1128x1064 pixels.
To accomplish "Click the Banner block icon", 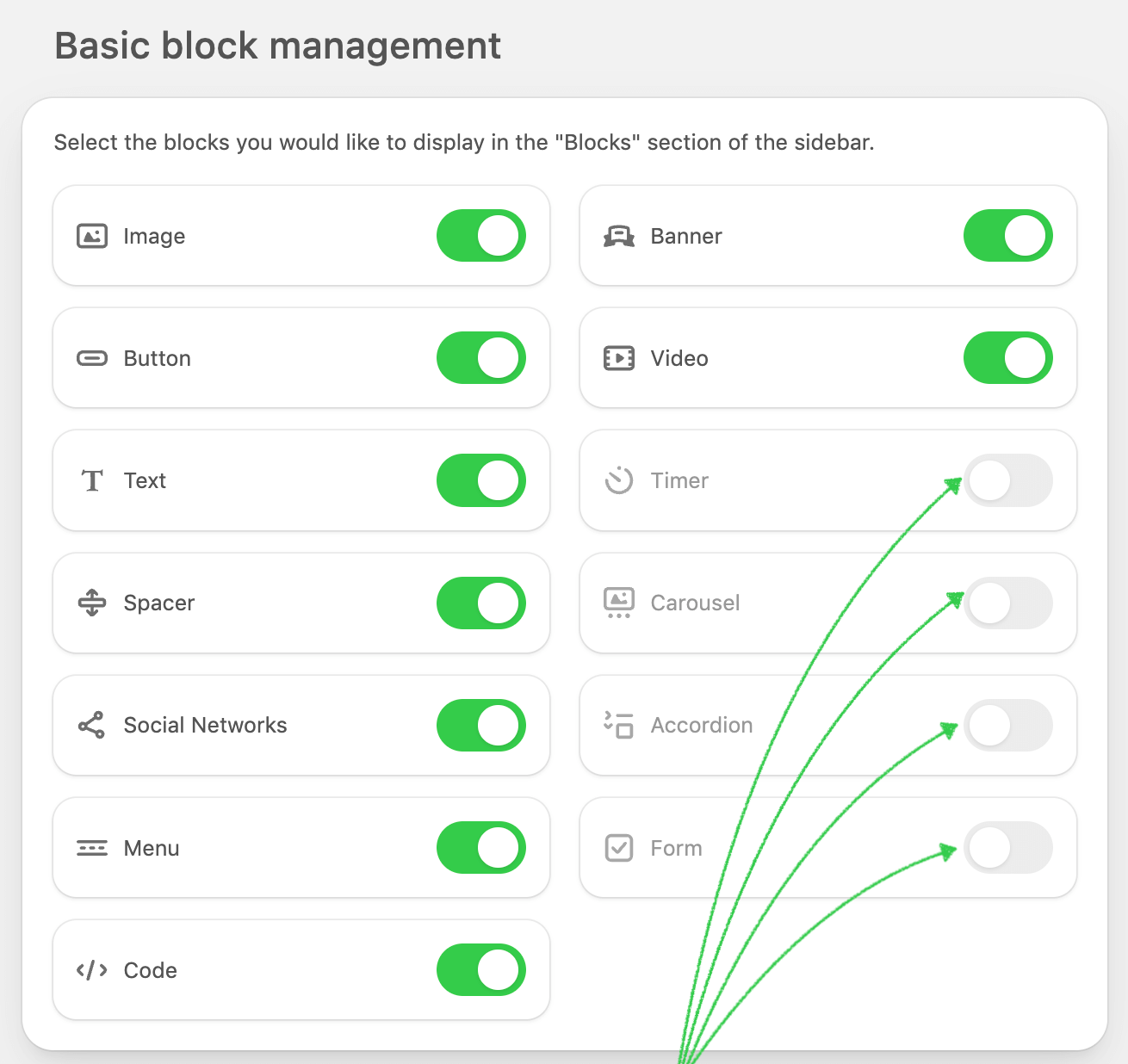I will click(x=619, y=236).
